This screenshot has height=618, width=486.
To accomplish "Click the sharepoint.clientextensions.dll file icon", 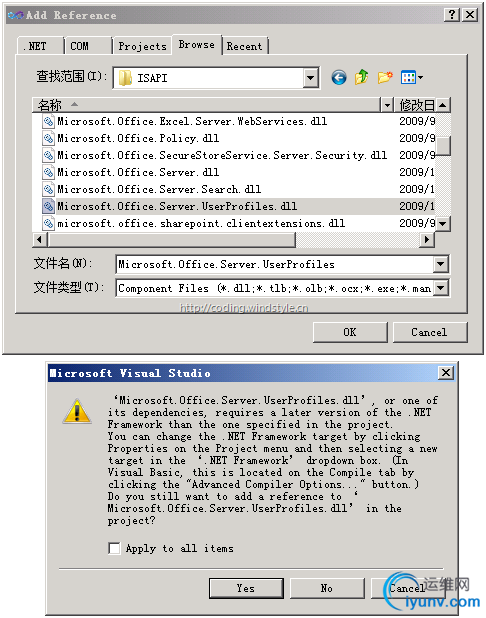I will click(x=48, y=223).
